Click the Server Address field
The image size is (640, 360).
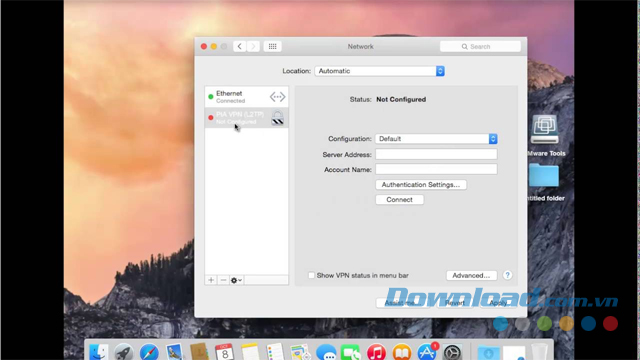pos(436,154)
